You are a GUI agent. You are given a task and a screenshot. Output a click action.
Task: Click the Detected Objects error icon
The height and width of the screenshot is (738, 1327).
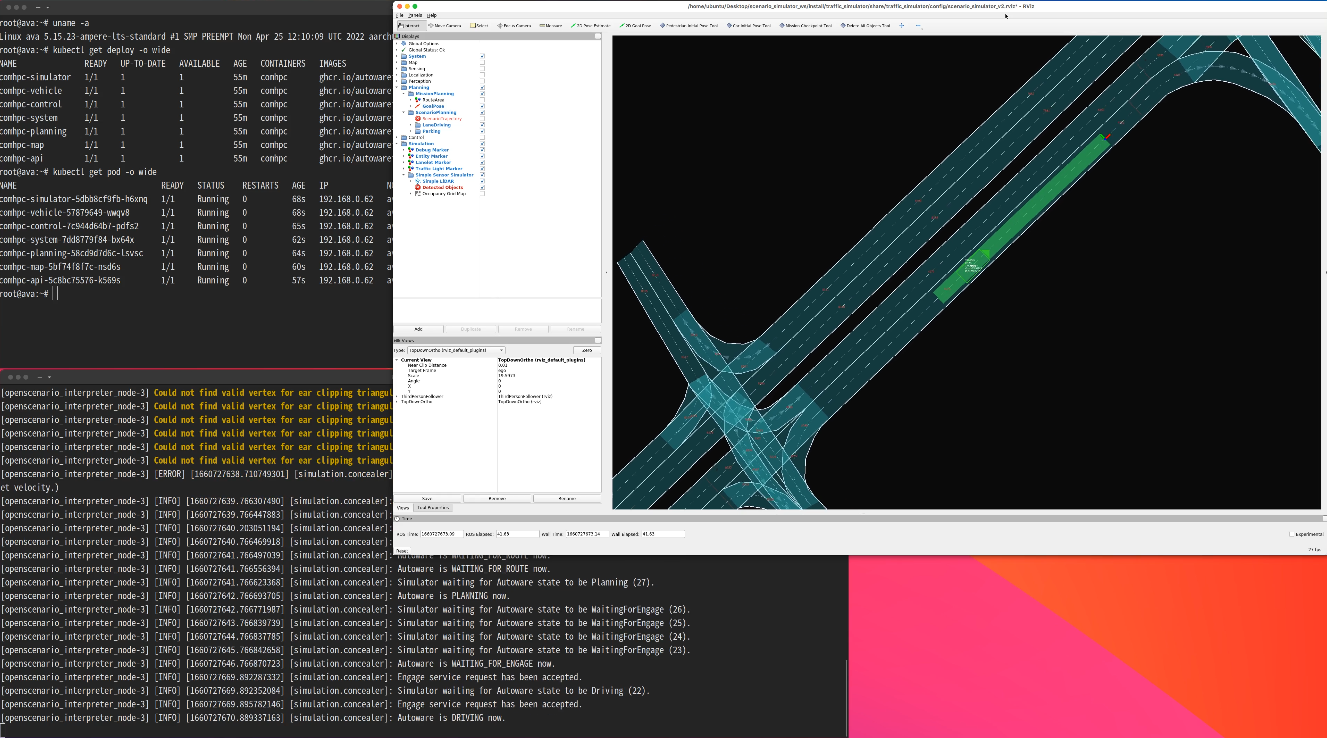point(417,187)
